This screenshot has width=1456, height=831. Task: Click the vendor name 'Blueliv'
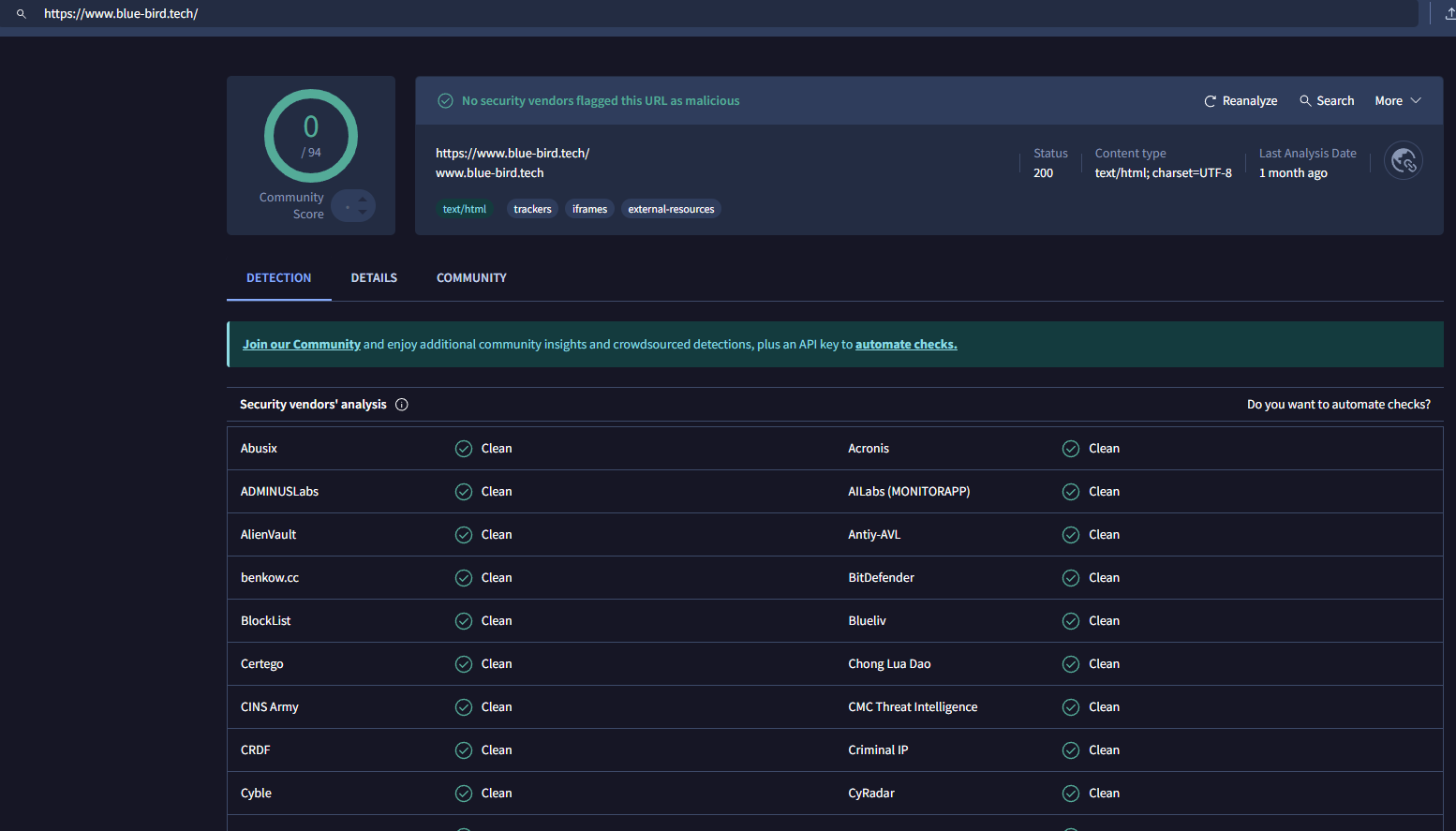867,621
